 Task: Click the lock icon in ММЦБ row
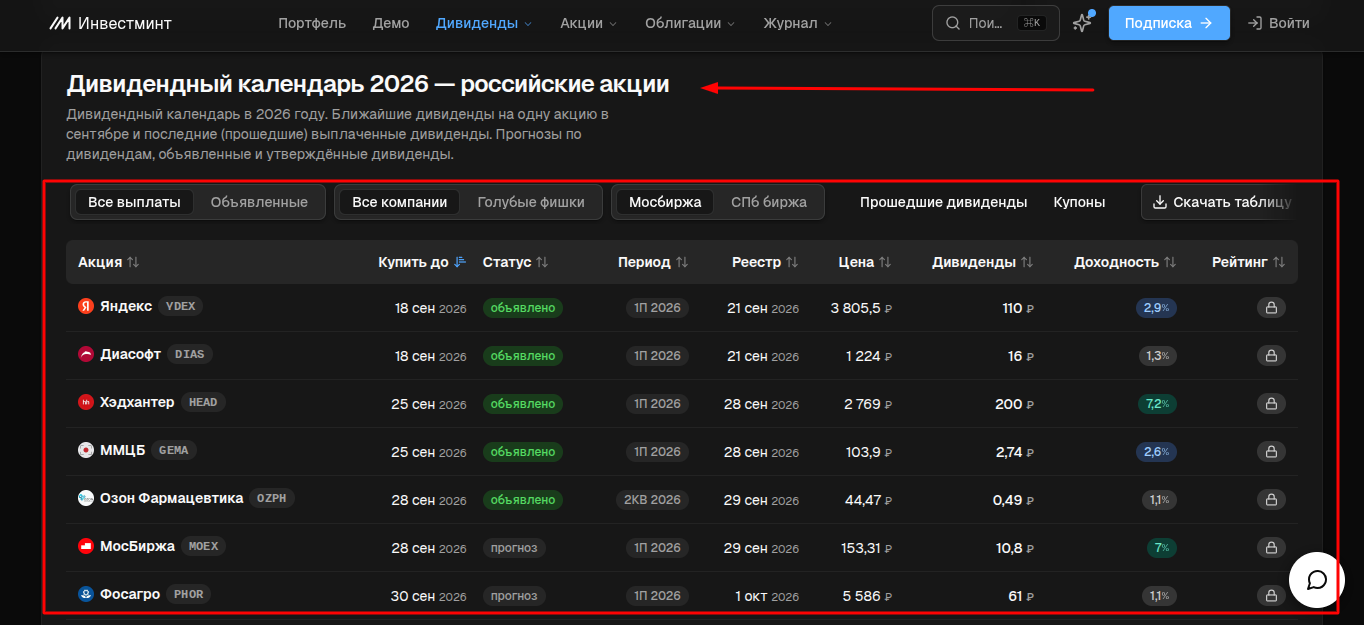[1271, 452]
